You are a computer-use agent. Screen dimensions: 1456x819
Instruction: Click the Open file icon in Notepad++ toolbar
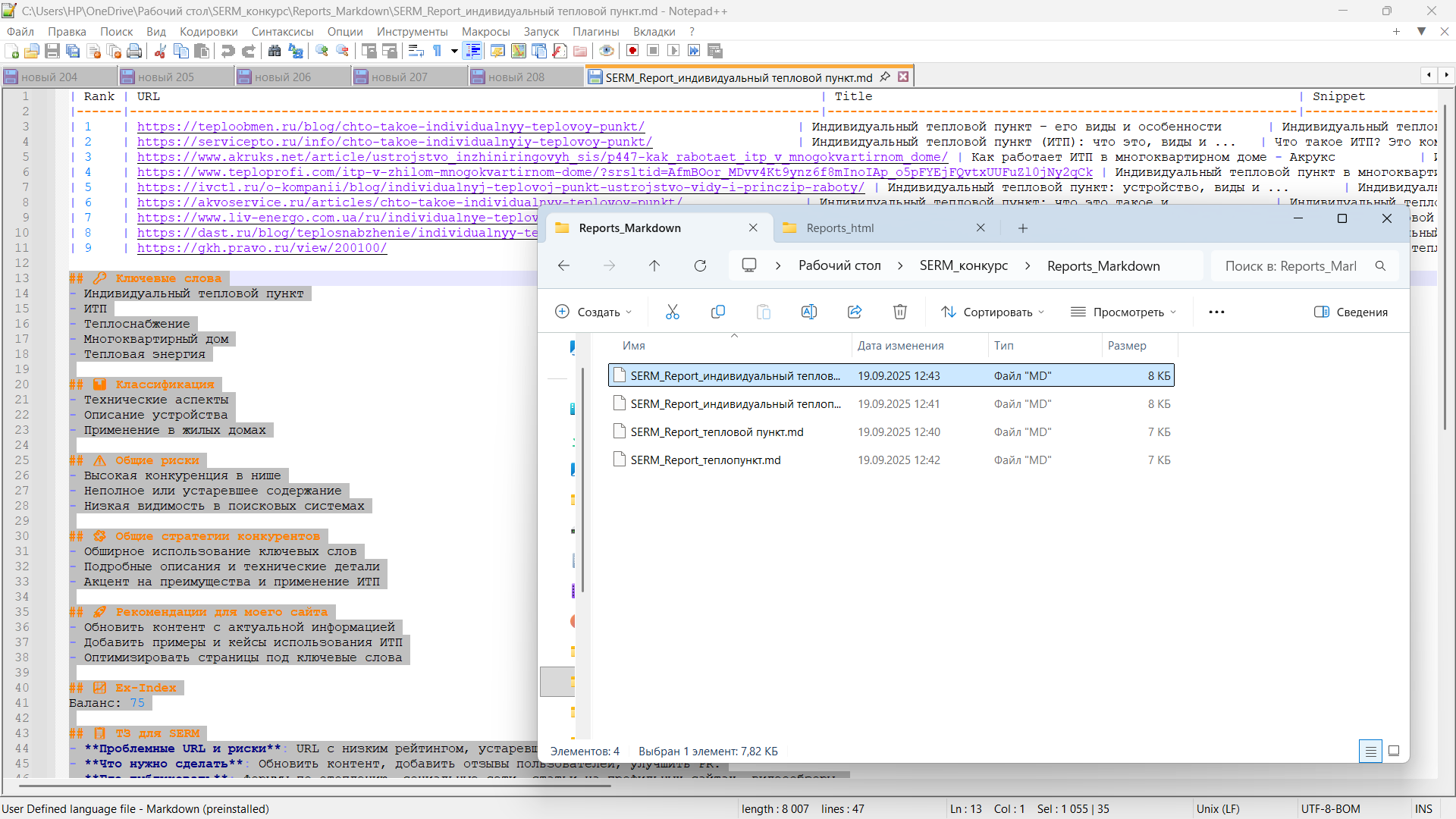[32, 51]
